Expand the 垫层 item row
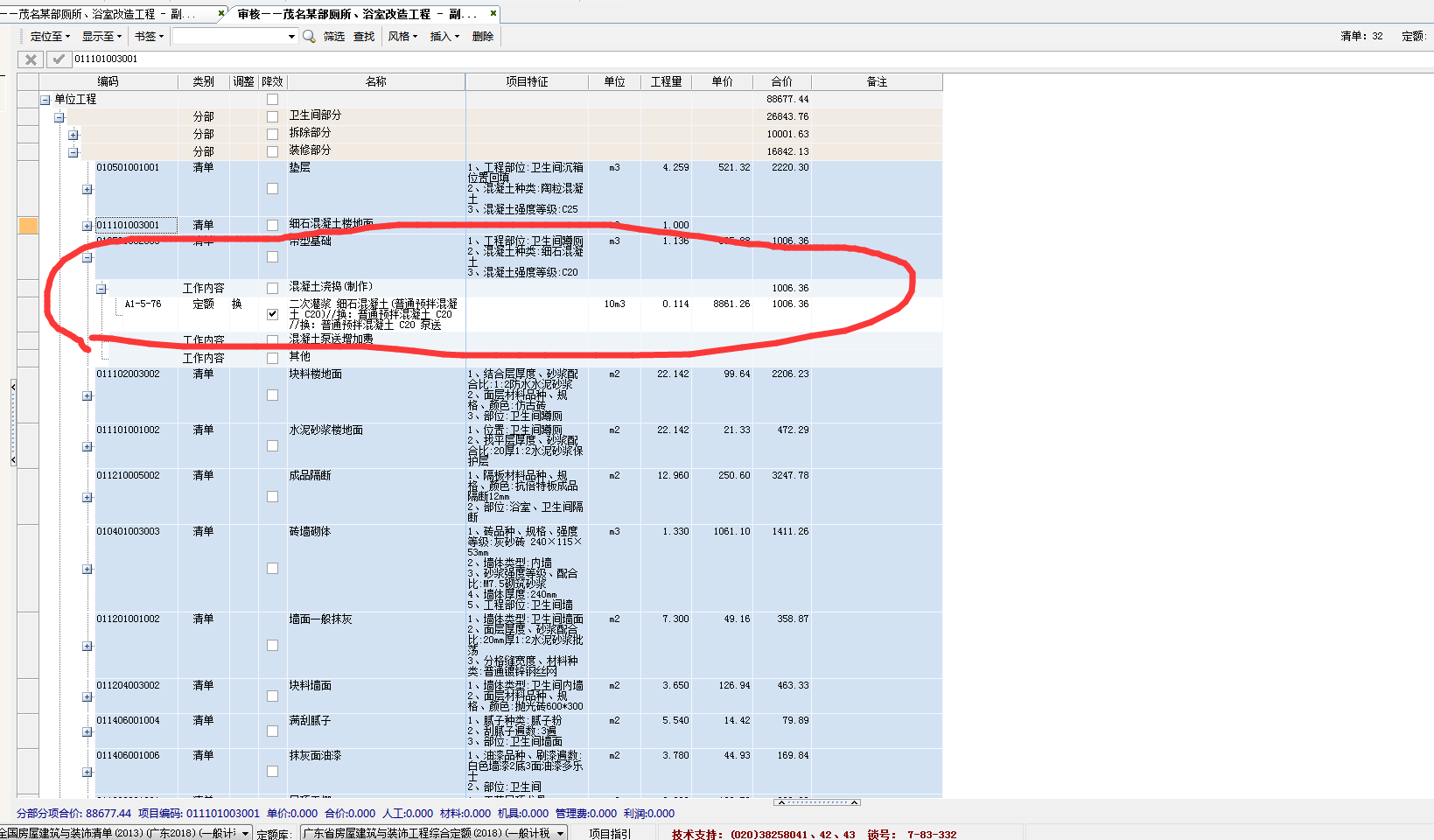1434x840 pixels. pos(87,190)
